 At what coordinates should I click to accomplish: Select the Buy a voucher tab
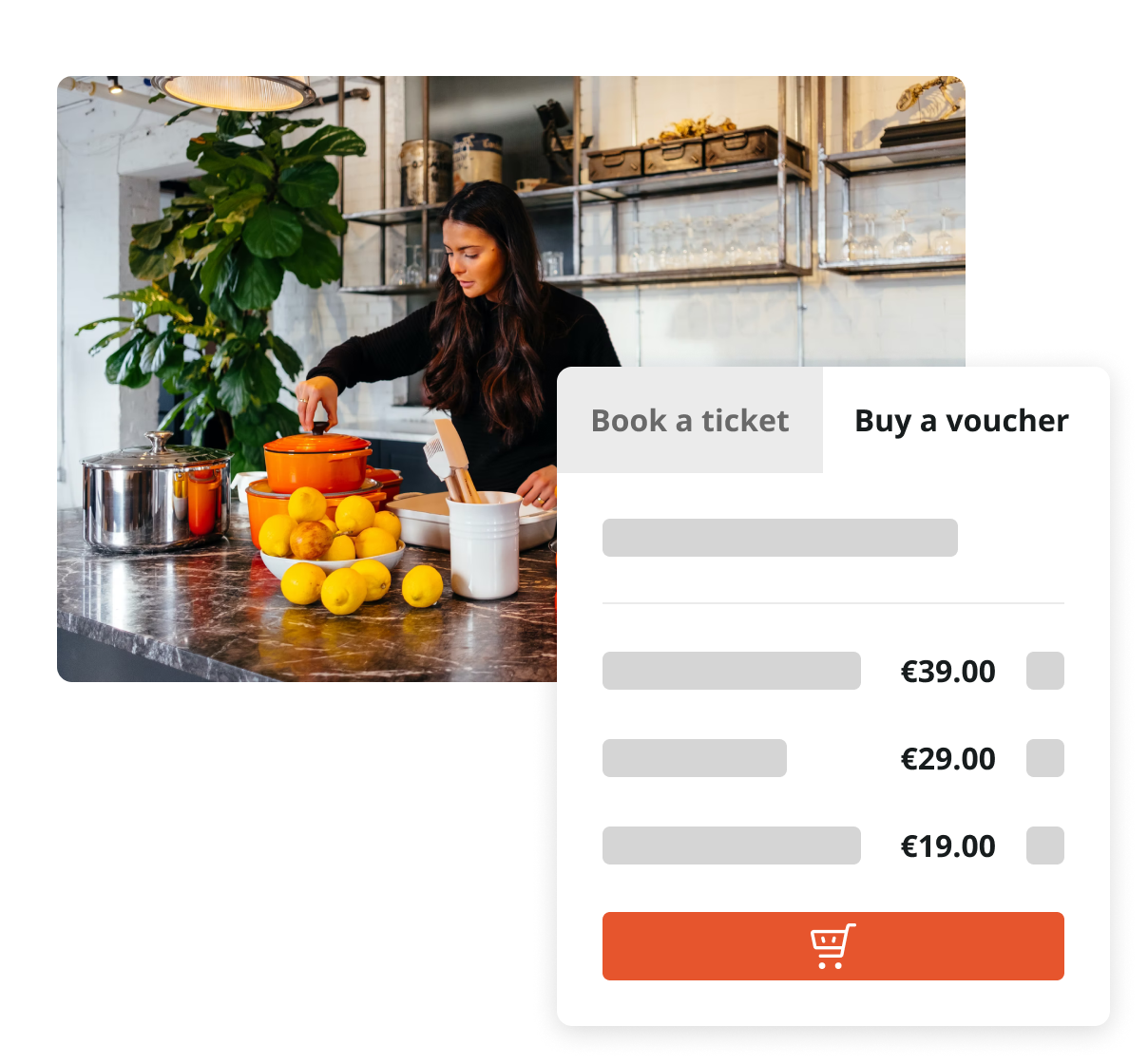tap(962, 420)
